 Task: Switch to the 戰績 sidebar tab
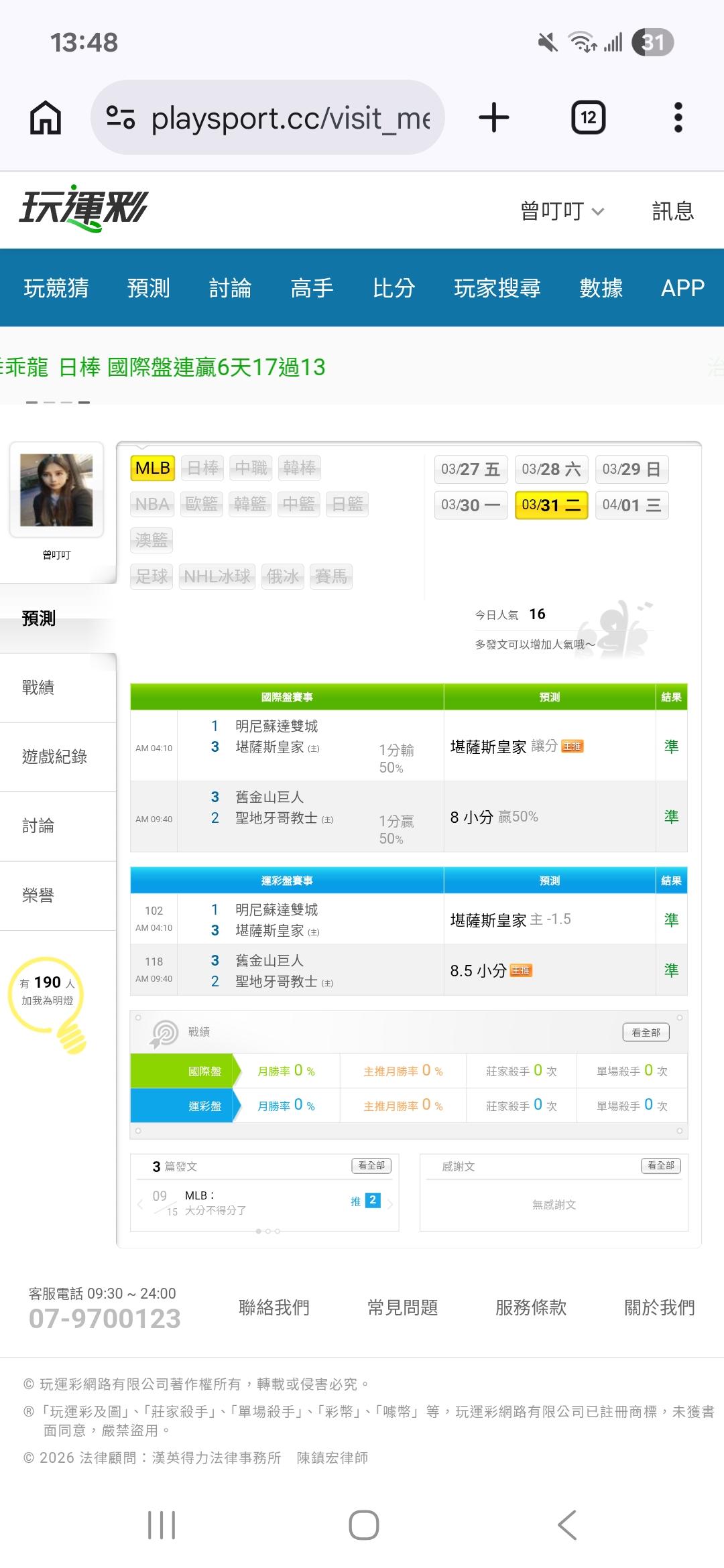pyautogui.click(x=38, y=688)
